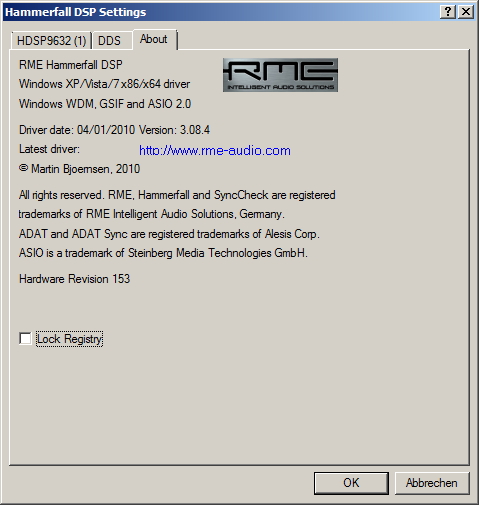The height and width of the screenshot is (505, 479).
Task: Open the rme-audio.com driver link
Action: coord(215,151)
